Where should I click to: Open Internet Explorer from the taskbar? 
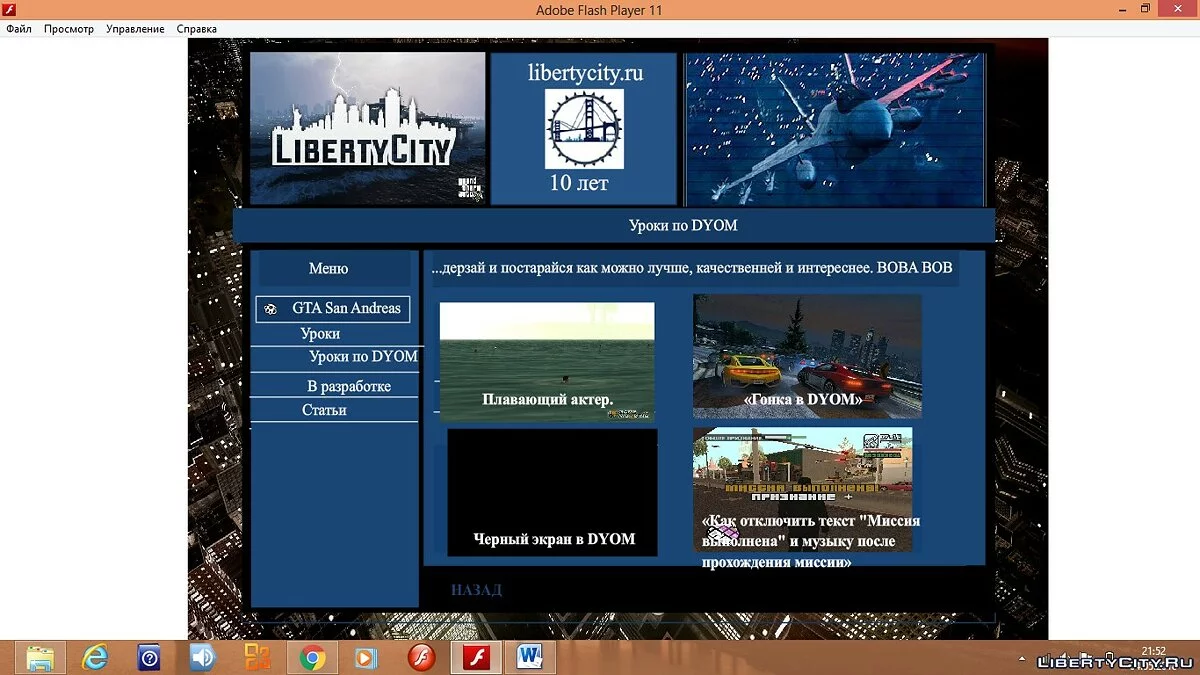(x=96, y=657)
